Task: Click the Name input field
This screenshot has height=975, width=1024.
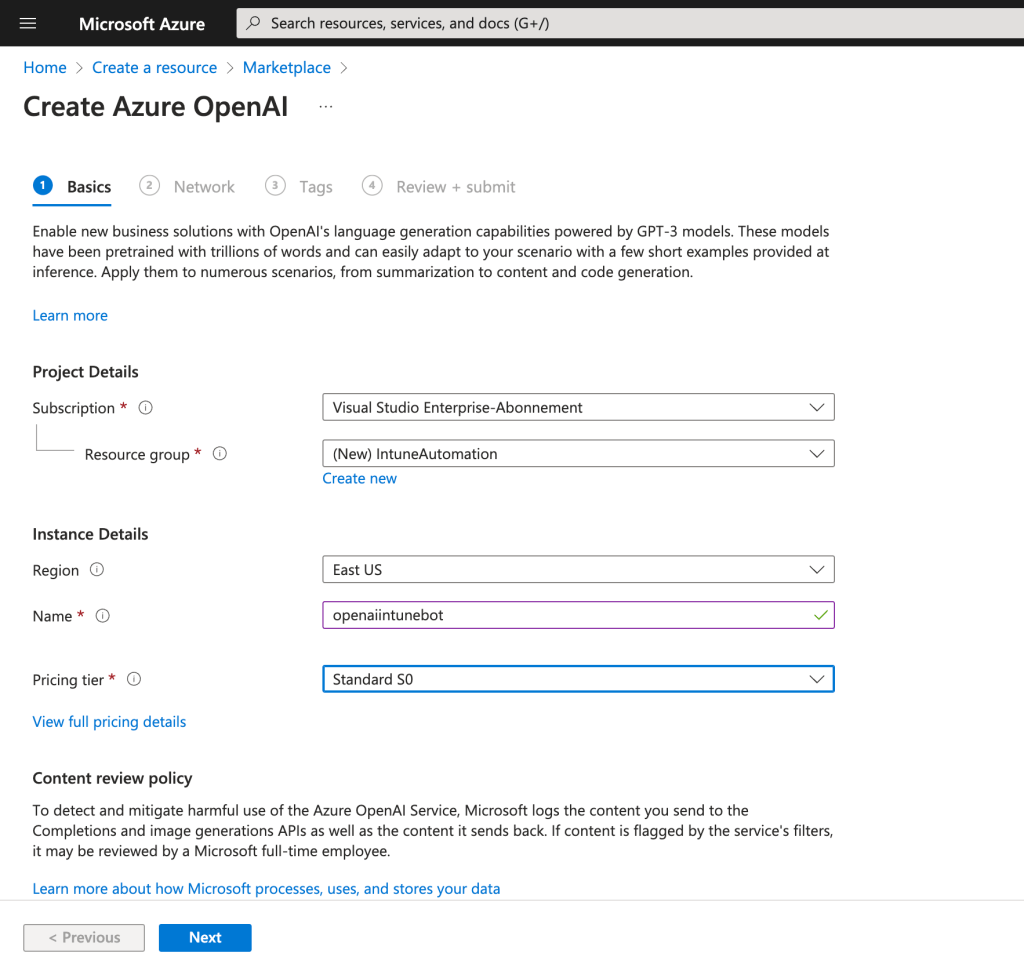Action: 565,616
